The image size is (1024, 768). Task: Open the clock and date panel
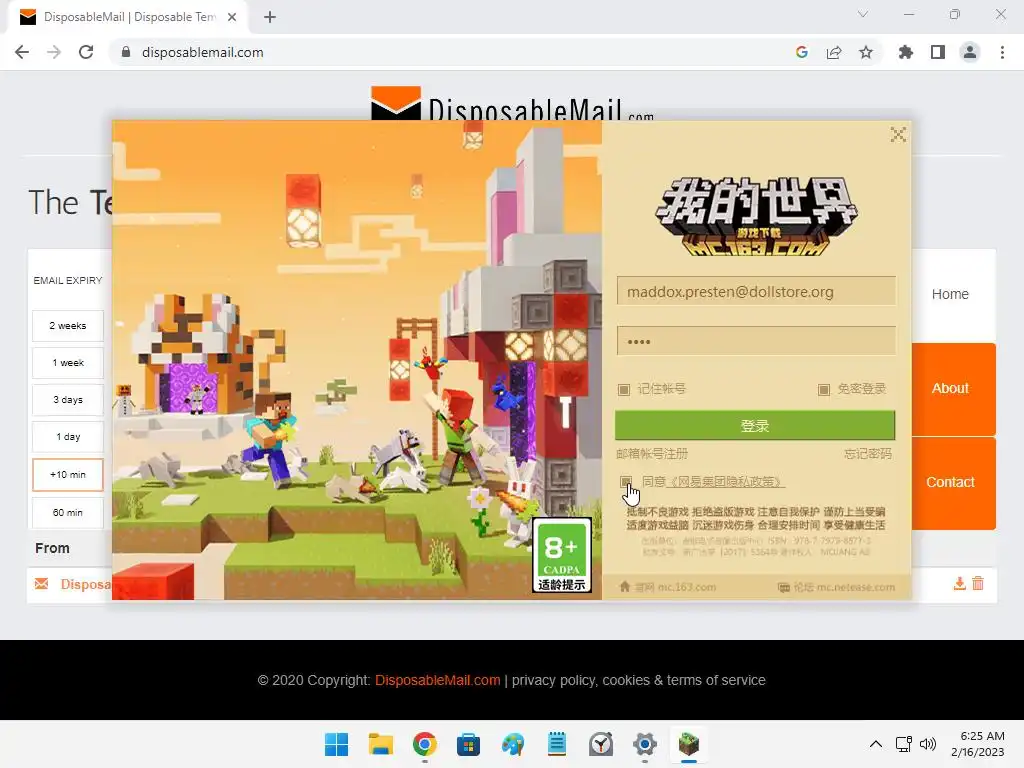[978, 744]
